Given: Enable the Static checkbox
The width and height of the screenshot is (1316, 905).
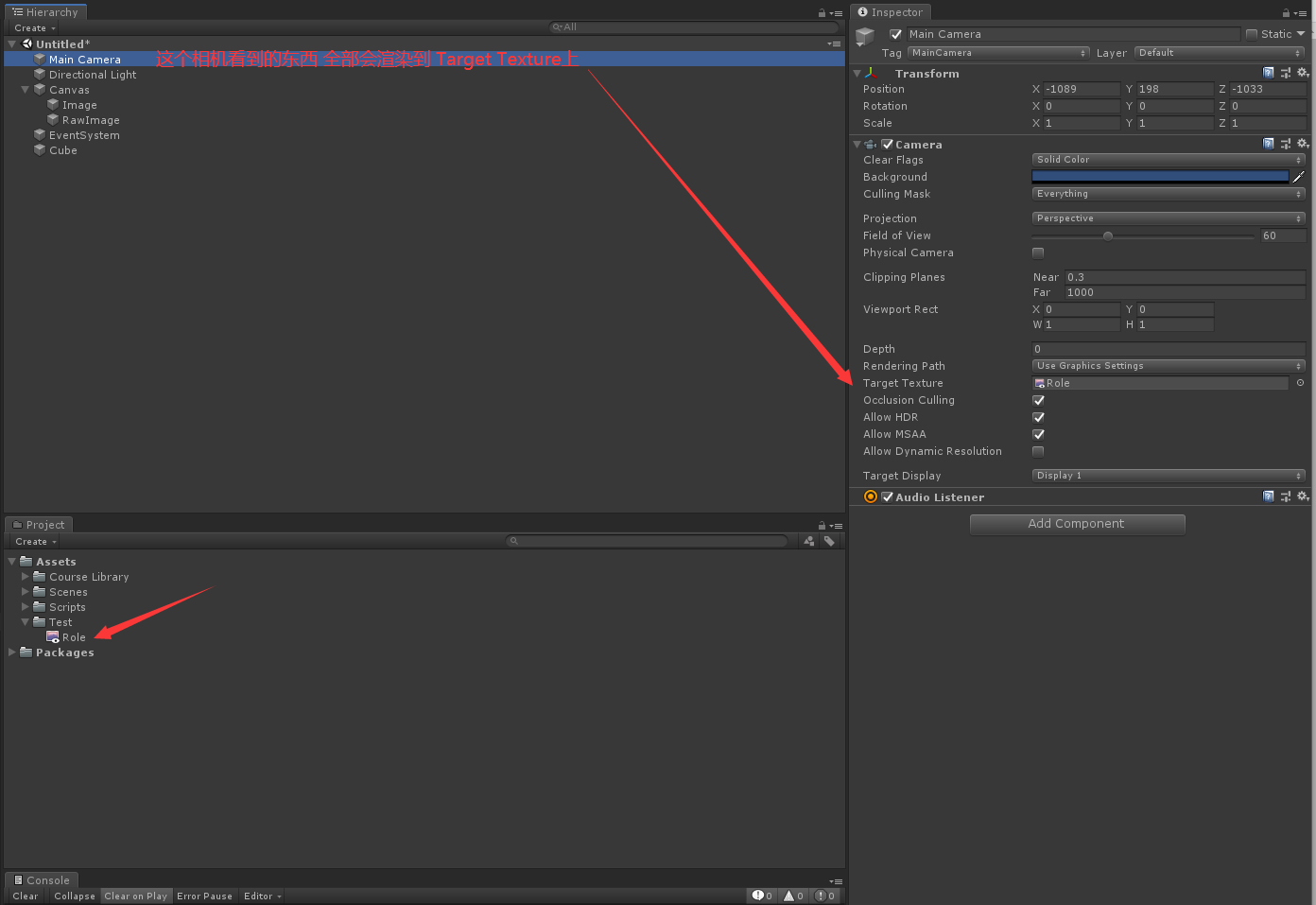Looking at the screenshot, I should (x=1252, y=34).
